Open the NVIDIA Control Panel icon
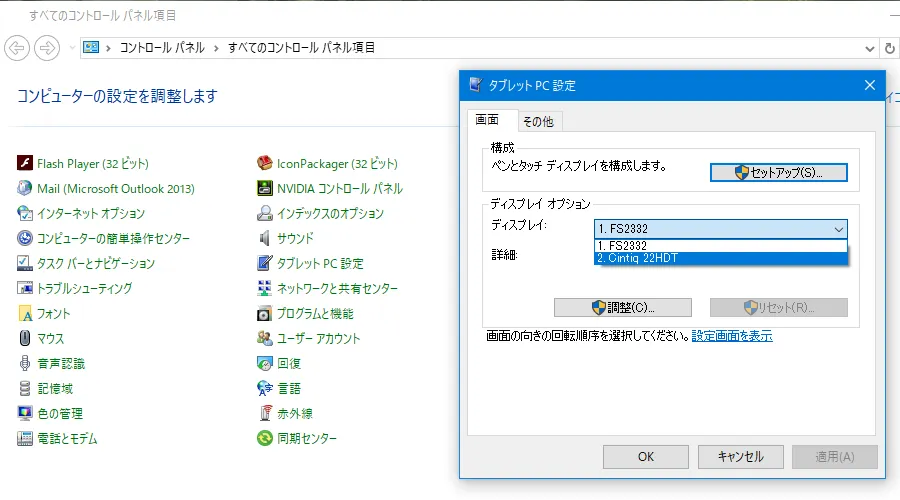The height and width of the screenshot is (500, 900). (265, 188)
